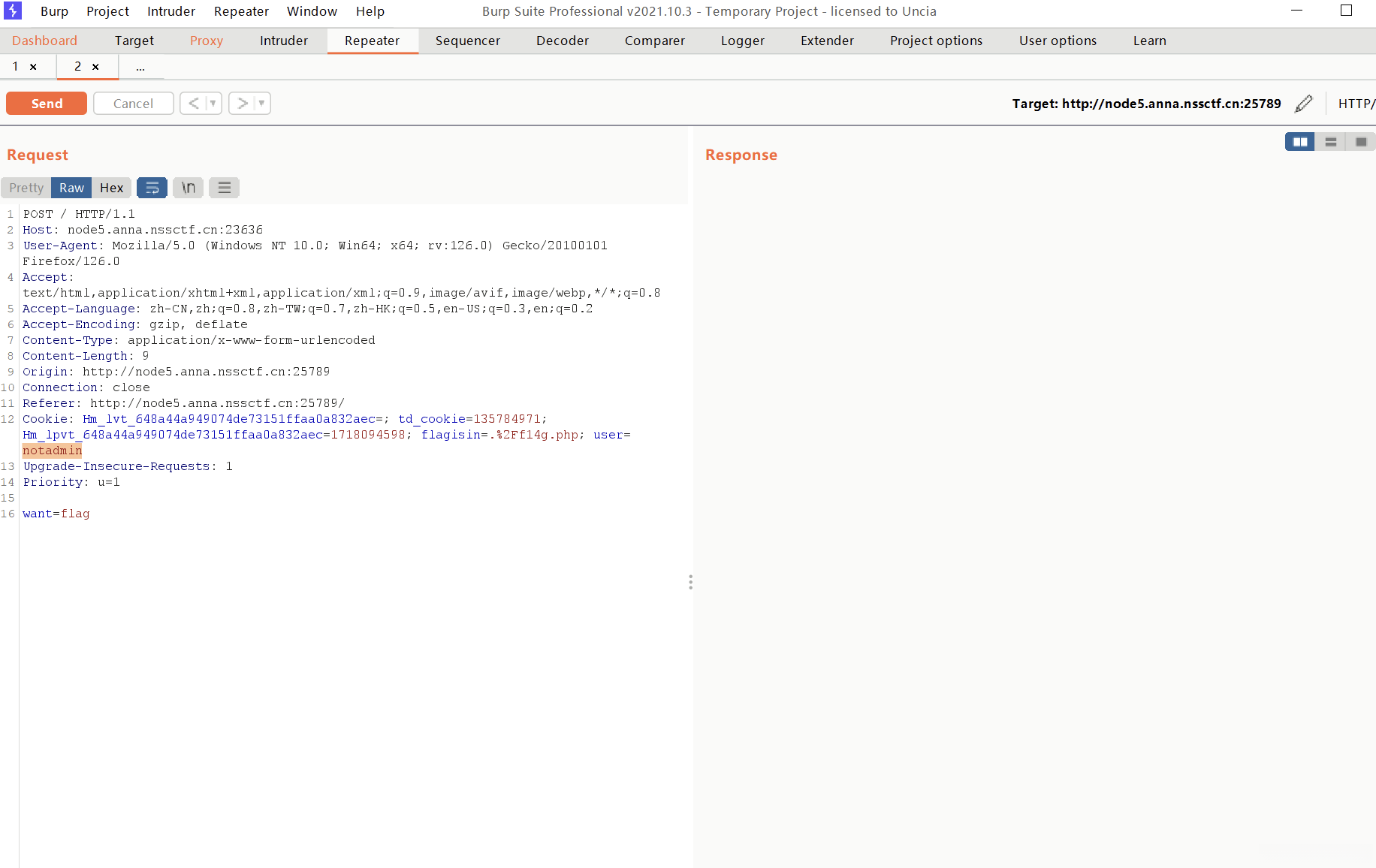Click the HTTP protocol version selector

click(1356, 104)
